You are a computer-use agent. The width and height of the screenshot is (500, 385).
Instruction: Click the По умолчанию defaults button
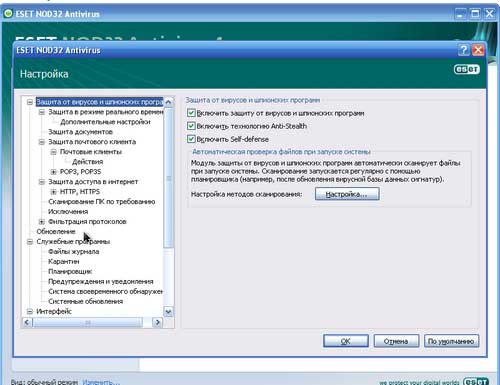[x=451, y=341]
